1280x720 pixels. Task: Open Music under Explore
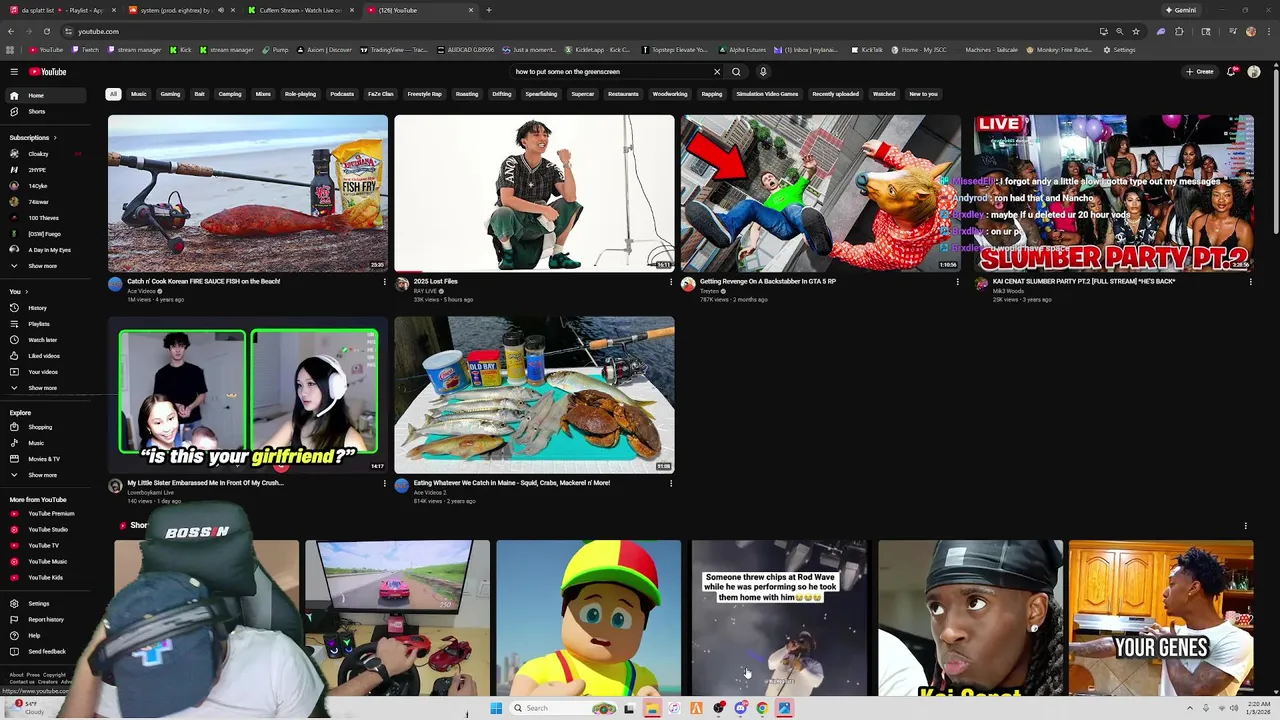click(x=36, y=443)
